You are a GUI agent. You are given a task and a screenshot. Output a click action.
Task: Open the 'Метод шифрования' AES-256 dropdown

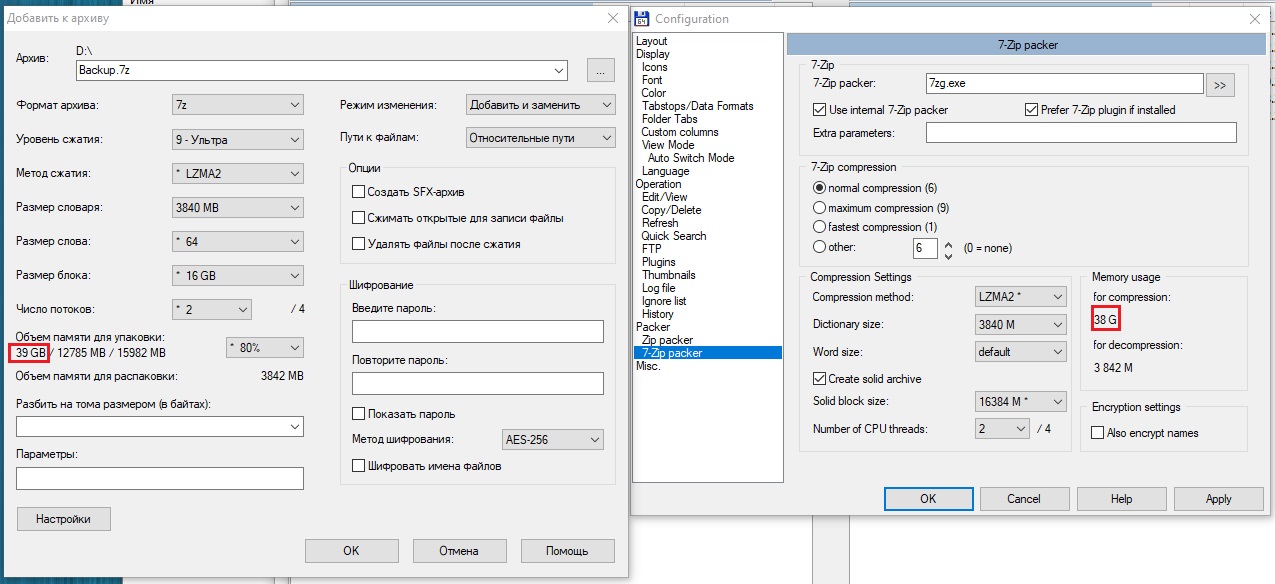pos(554,439)
